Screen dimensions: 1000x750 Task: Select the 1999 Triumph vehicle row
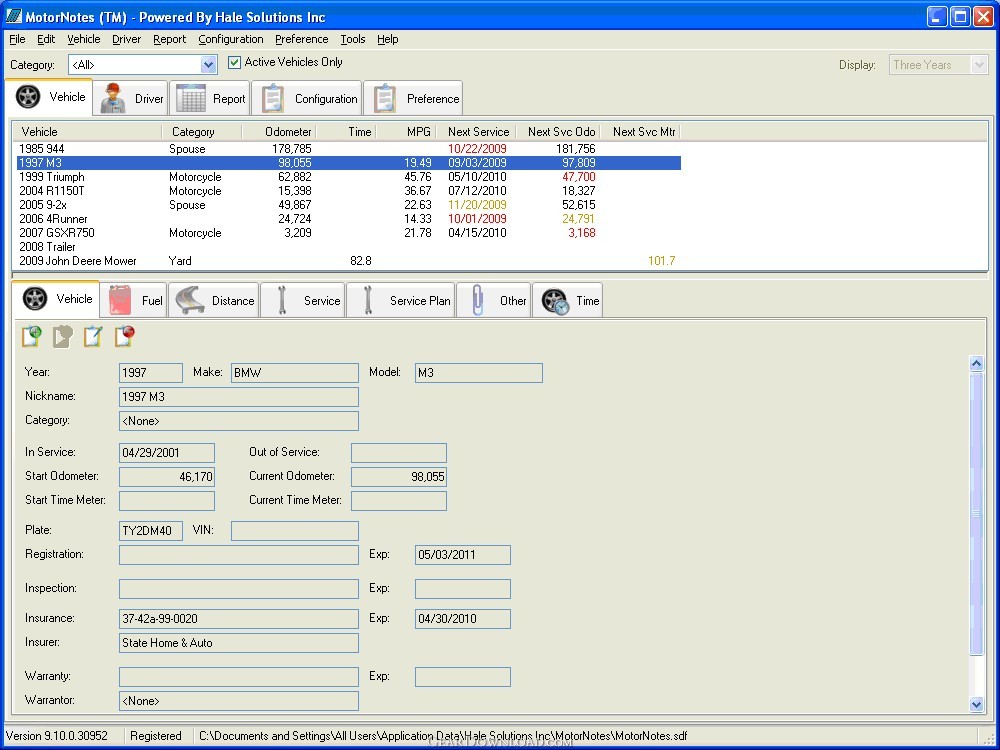pos(349,177)
